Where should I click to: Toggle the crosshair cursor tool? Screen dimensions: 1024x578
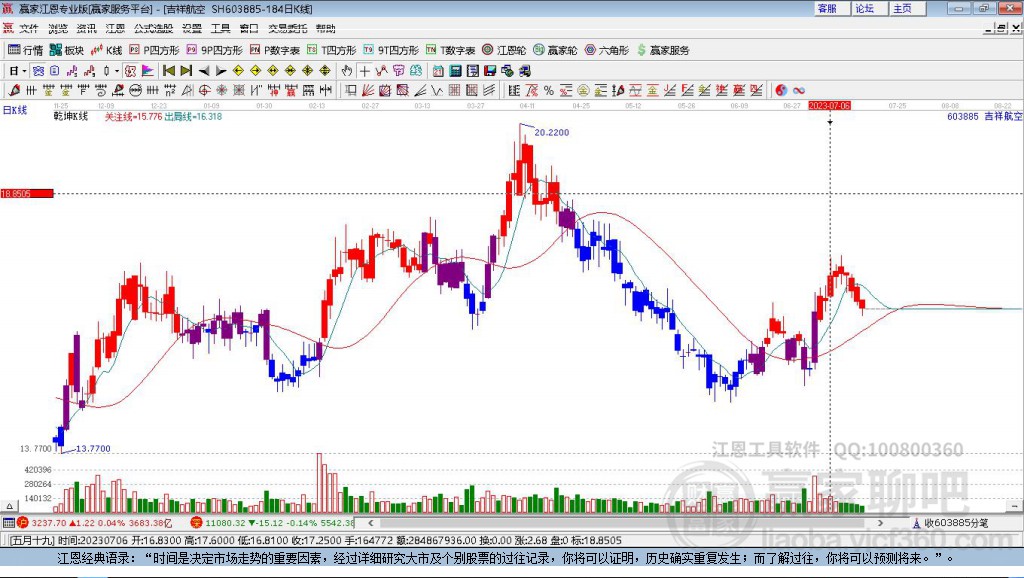coord(364,71)
